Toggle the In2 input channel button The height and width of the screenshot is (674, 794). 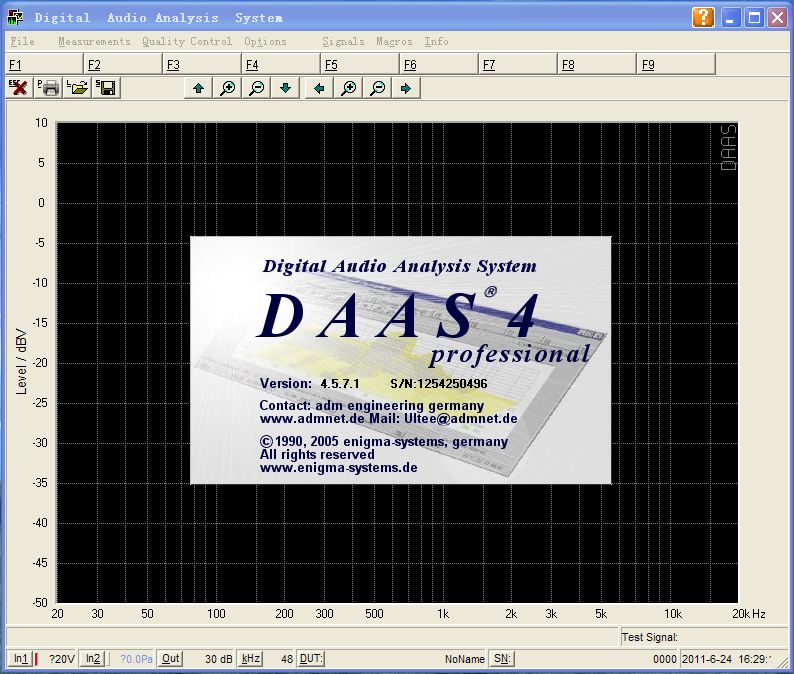point(92,659)
